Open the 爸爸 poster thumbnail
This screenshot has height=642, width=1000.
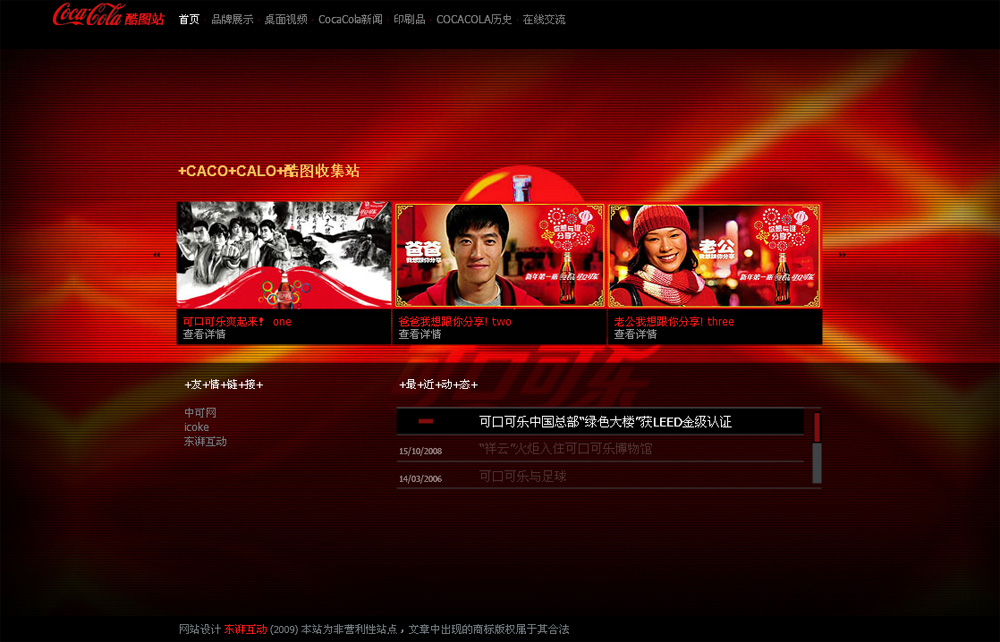pyautogui.click(x=499, y=255)
